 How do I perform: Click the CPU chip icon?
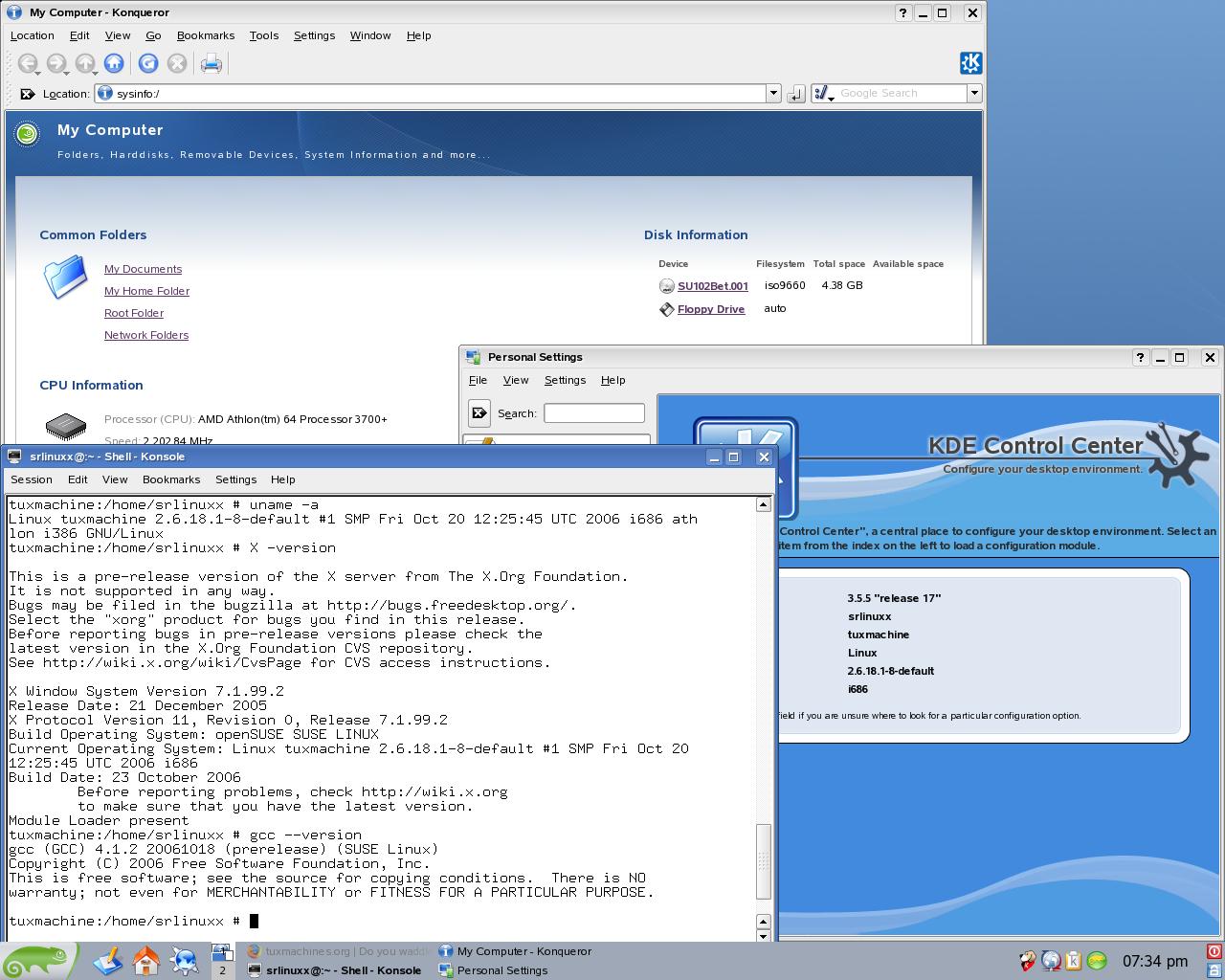(x=66, y=427)
